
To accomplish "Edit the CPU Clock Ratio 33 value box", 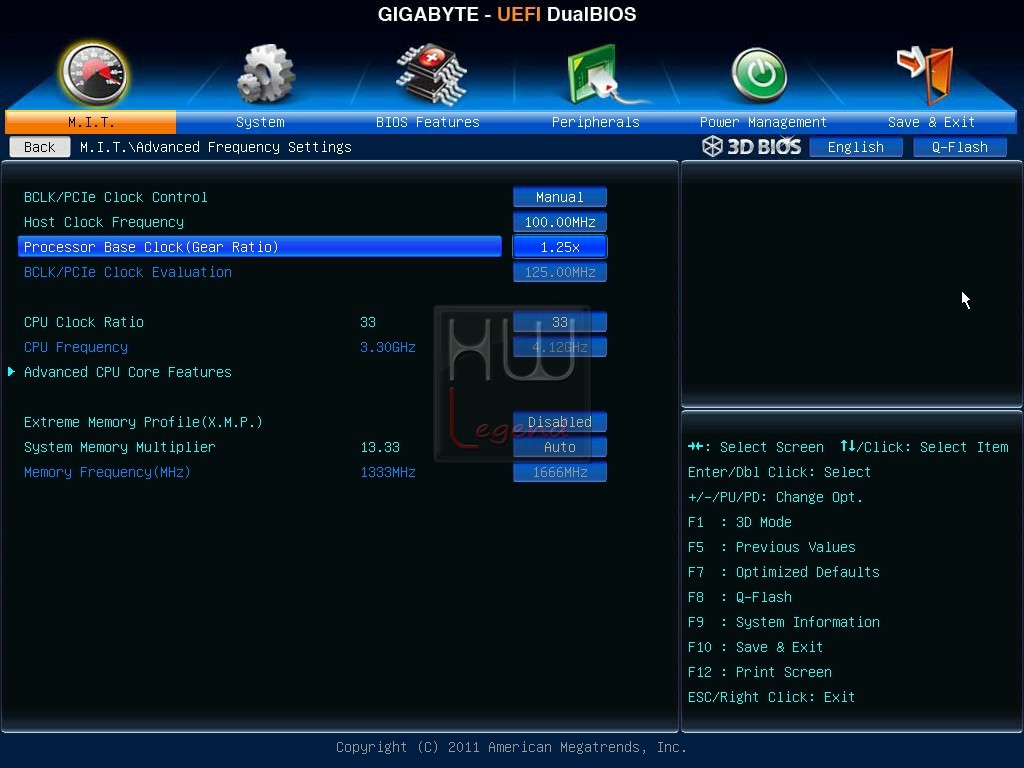I will [x=560, y=322].
